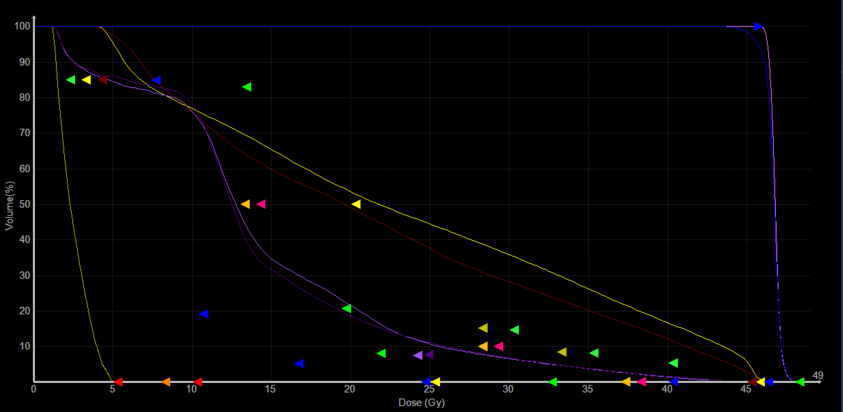Click the green marker at 83% volume near 13 Gy
The height and width of the screenshot is (412, 843).
pyautogui.click(x=247, y=87)
